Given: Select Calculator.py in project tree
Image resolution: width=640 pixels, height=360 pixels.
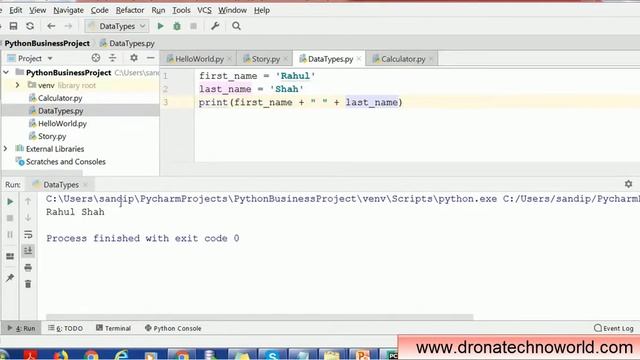Looking at the screenshot, I should [60, 98].
